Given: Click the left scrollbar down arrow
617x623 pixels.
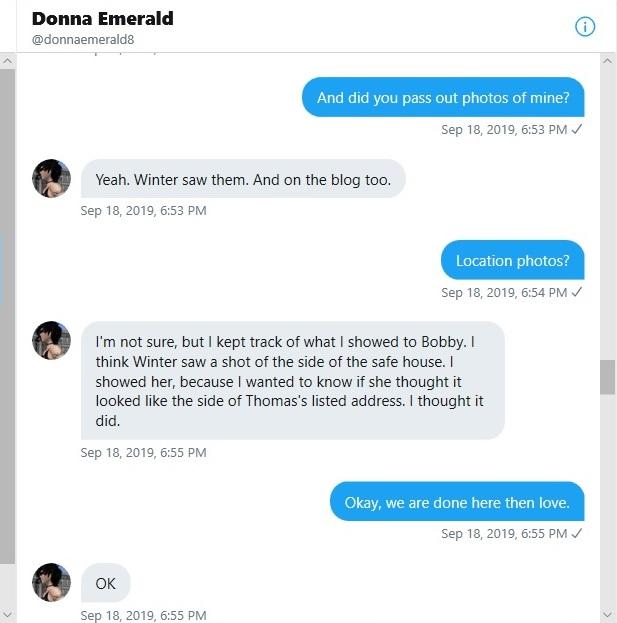Looking at the screenshot, I should [8, 613].
